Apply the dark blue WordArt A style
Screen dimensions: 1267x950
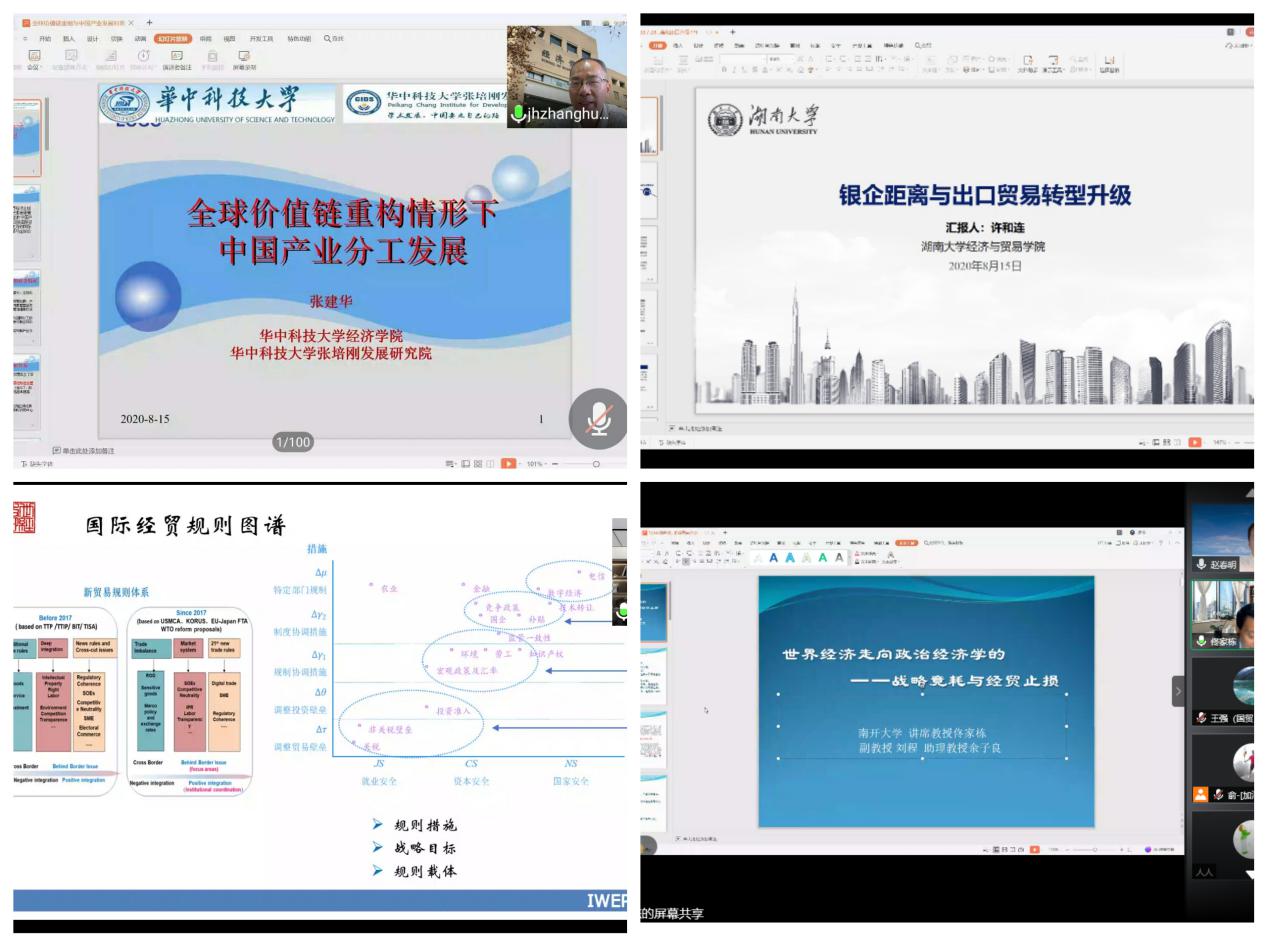click(773, 558)
